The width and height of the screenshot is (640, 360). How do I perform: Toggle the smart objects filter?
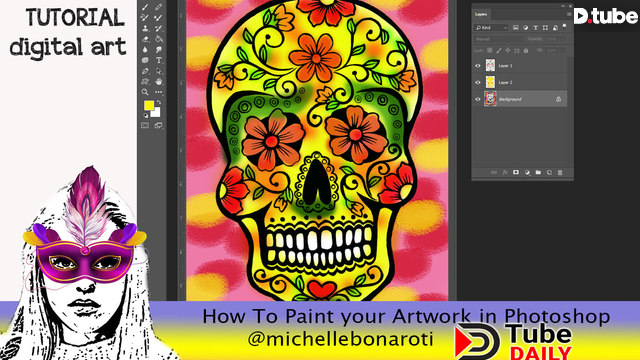555,28
